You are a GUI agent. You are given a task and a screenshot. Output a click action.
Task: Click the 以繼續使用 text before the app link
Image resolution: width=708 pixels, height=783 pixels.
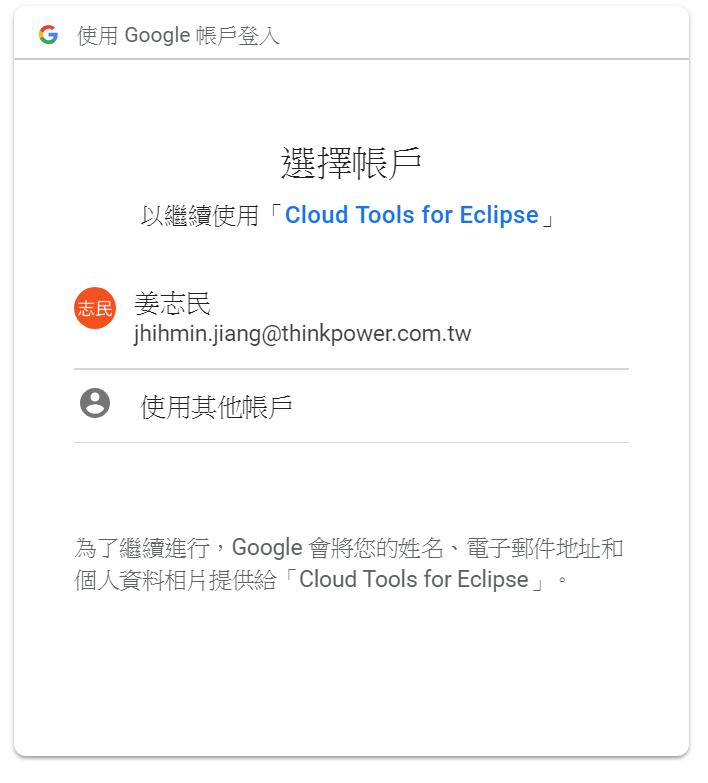click(200, 216)
